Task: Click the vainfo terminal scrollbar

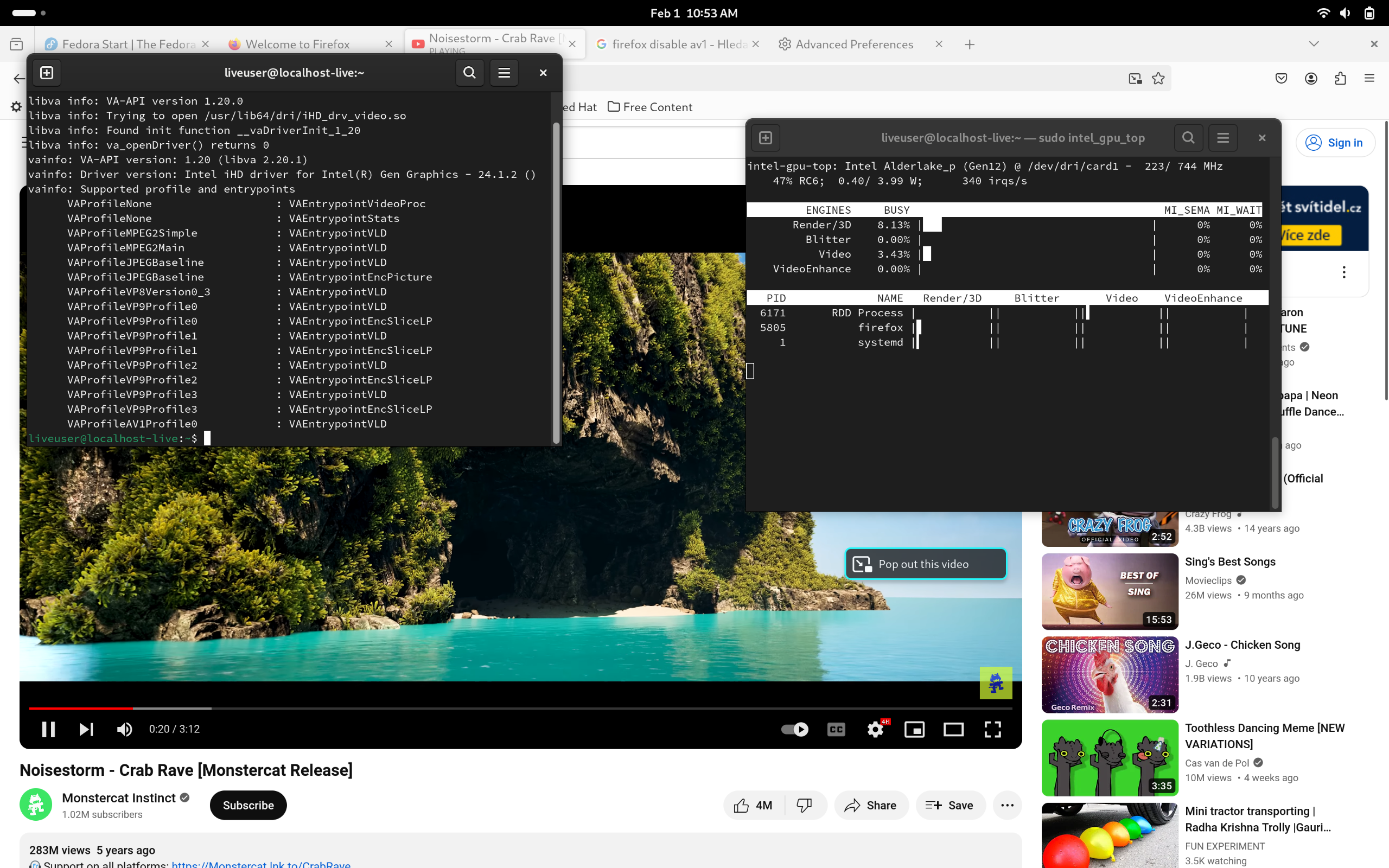Action: tap(556, 283)
